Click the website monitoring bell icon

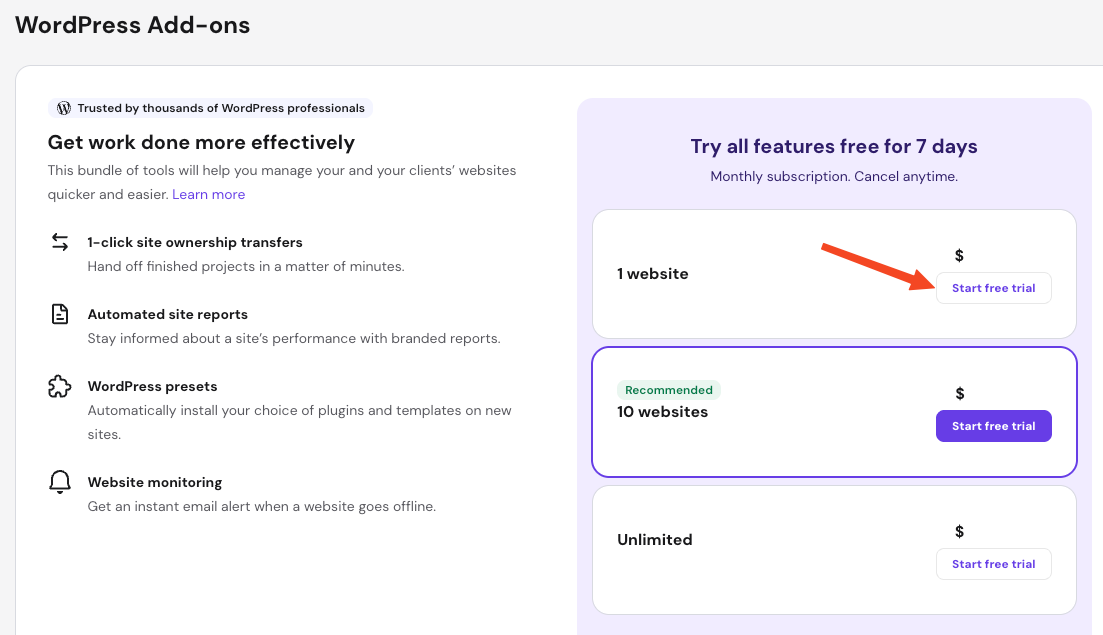click(x=60, y=482)
